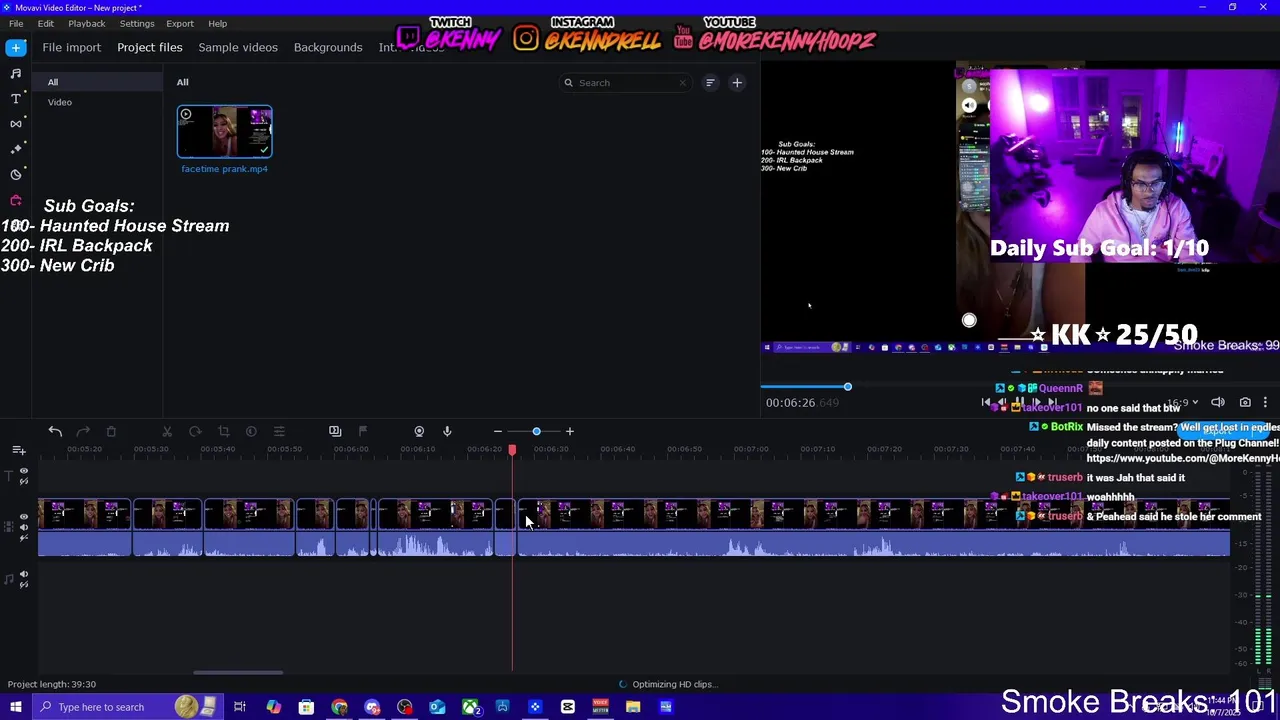Viewport: 1280px width, 720px height.
Task: Toggle title track visibility eye
Action: tap(24, 471)
